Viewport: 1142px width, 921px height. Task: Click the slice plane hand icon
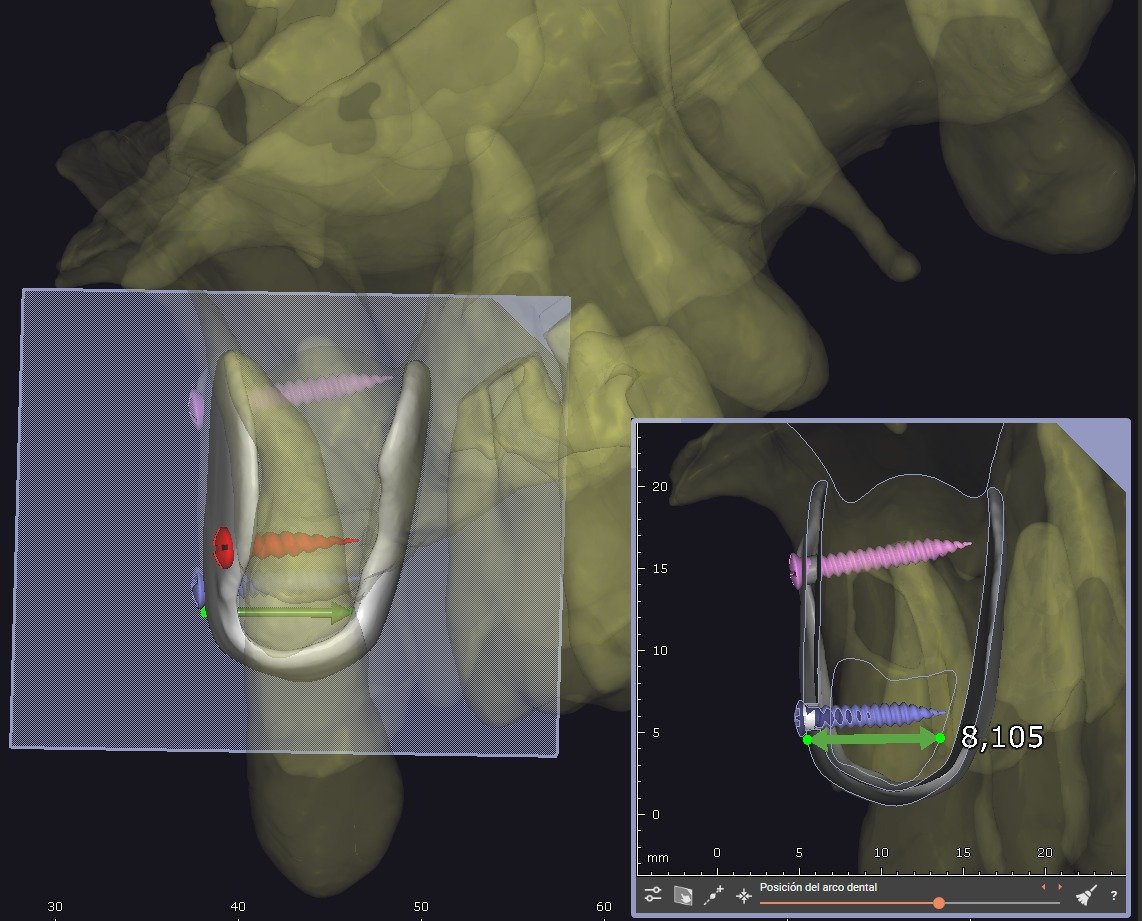[x=684, y=896]
